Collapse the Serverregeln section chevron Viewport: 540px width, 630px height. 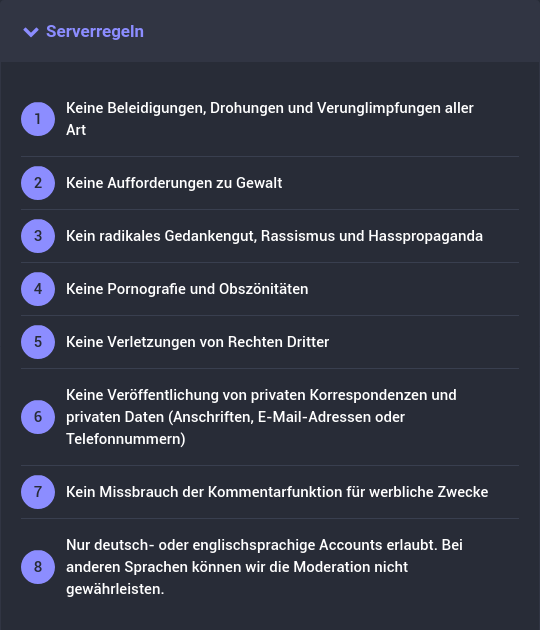tap(31, 32)
